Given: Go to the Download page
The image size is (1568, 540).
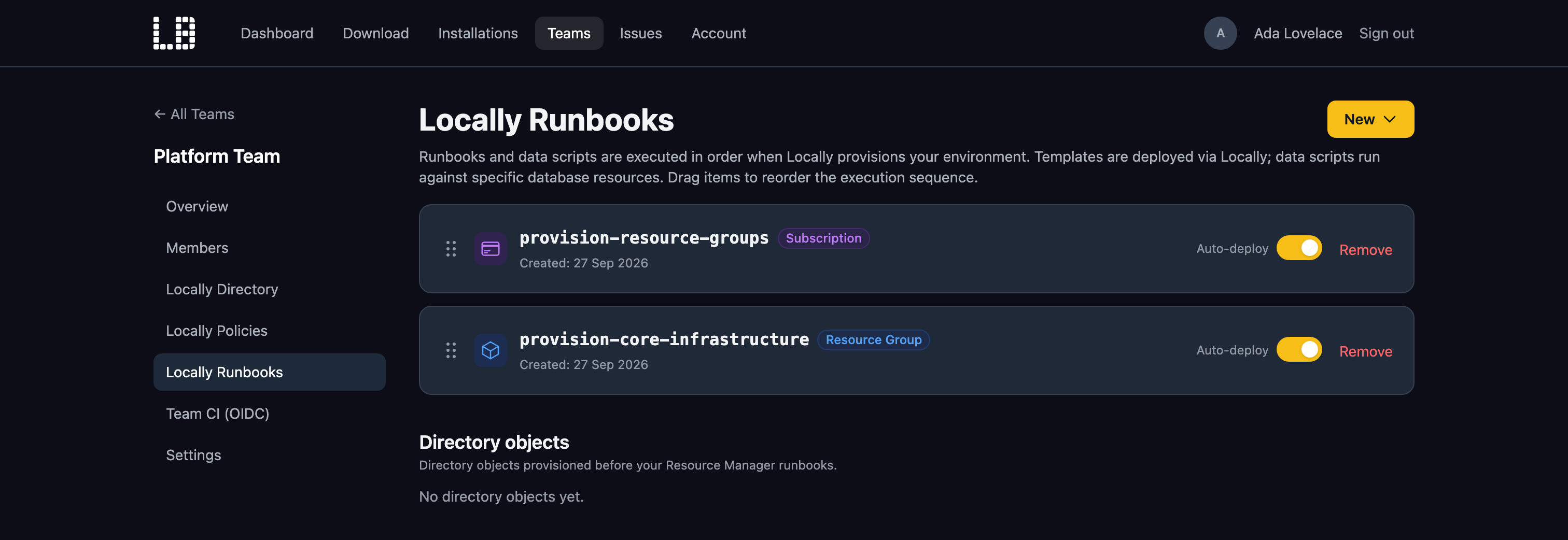Looking at the screenshot, I should click(375, 33).
